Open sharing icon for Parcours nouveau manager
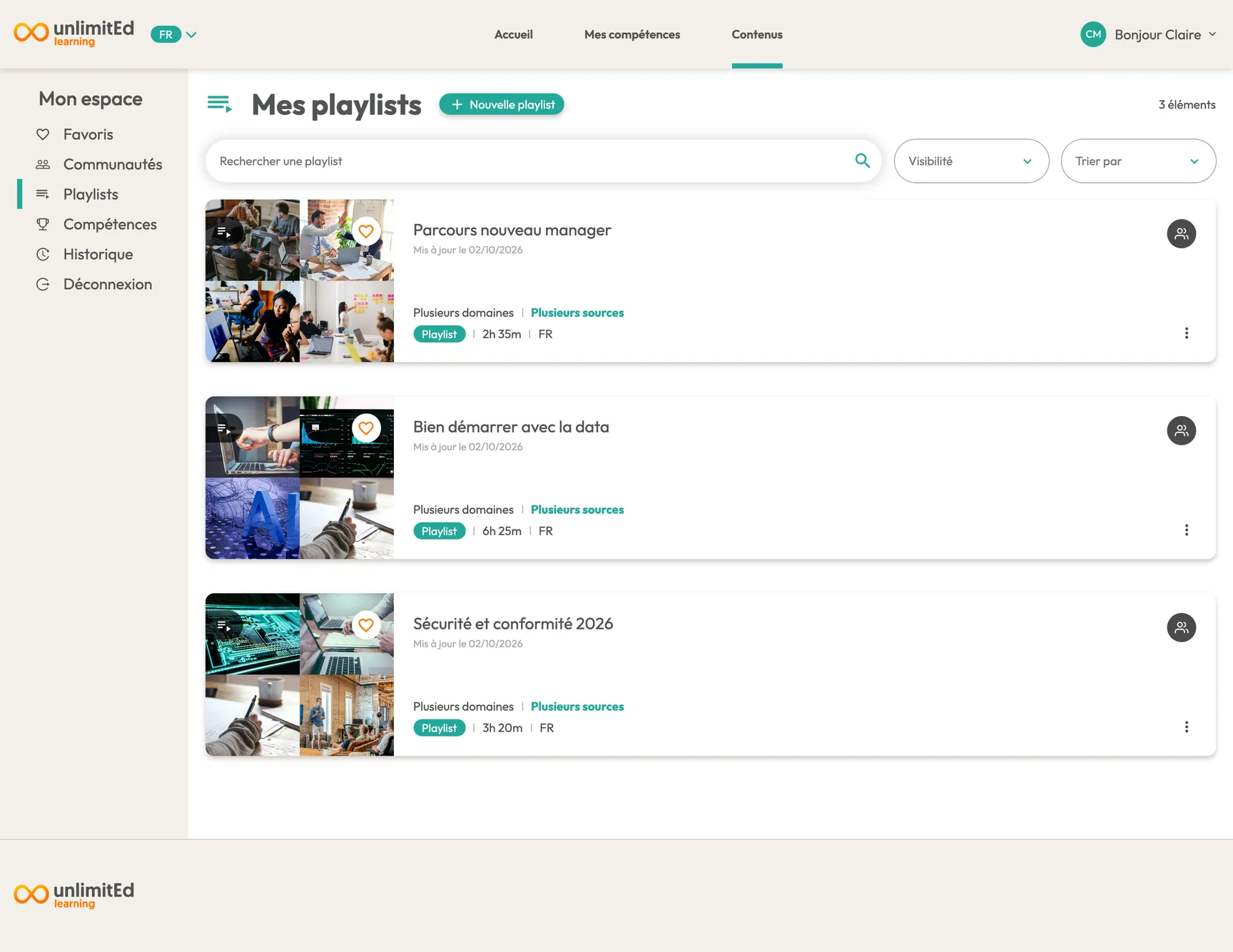1233x952 pixels. pos(1182,233)
